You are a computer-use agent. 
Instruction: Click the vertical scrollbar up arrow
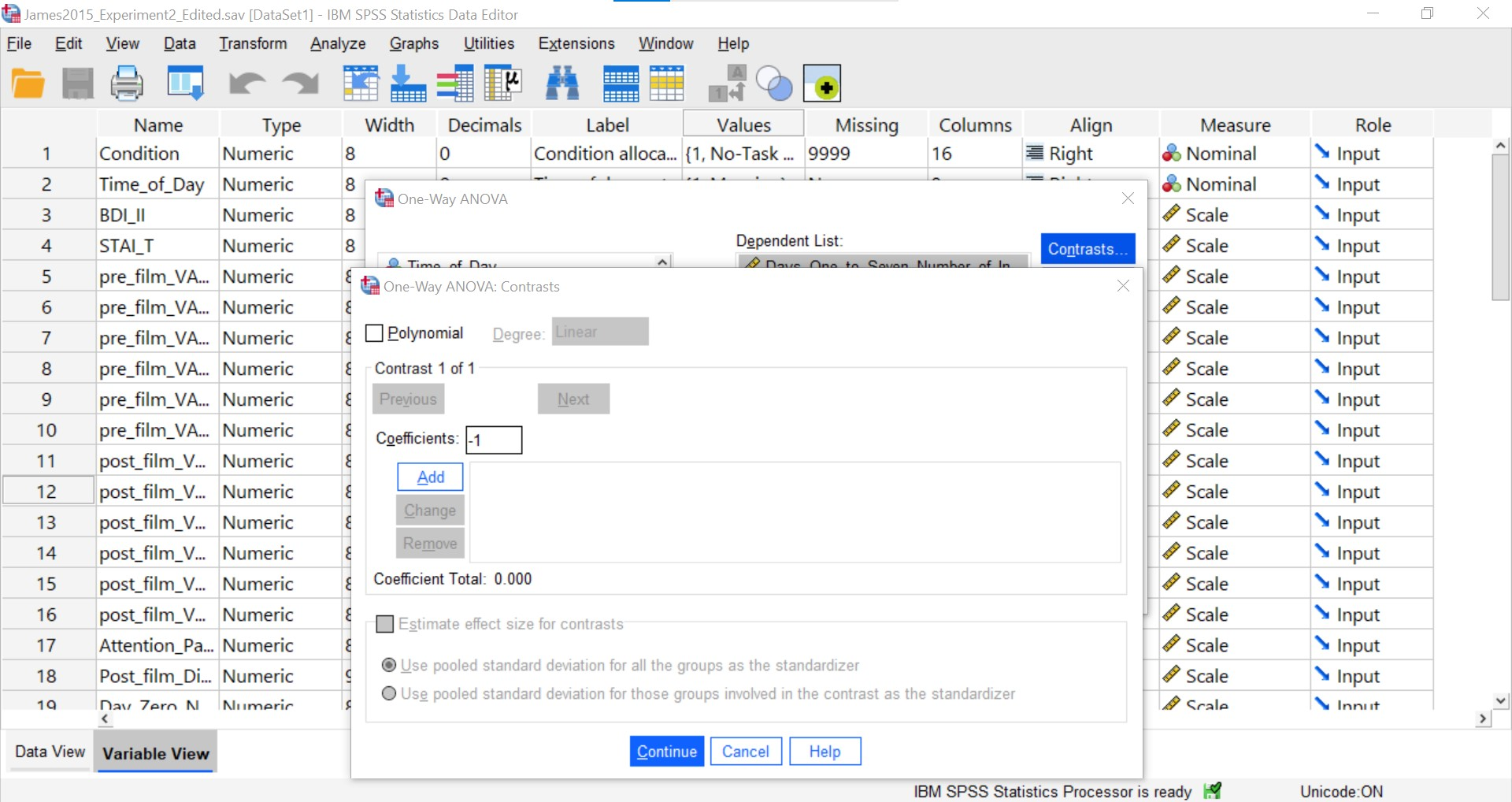[1501, 146]
